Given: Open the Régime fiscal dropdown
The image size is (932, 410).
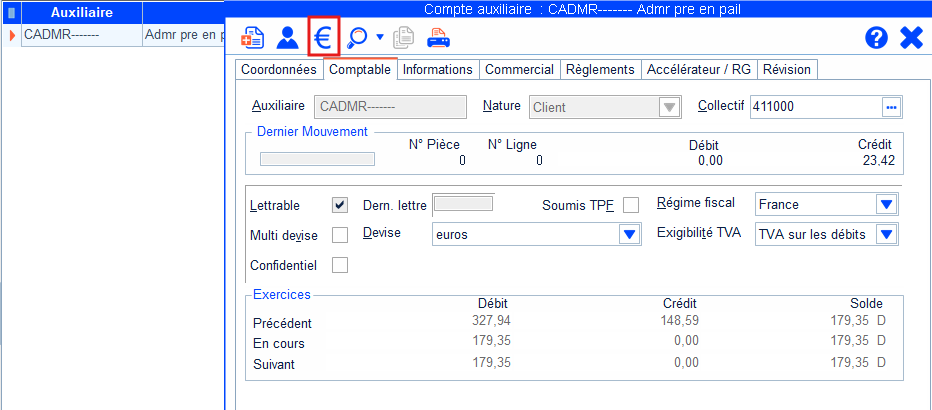Looking at the screenshot, I should tap(886, 204).
